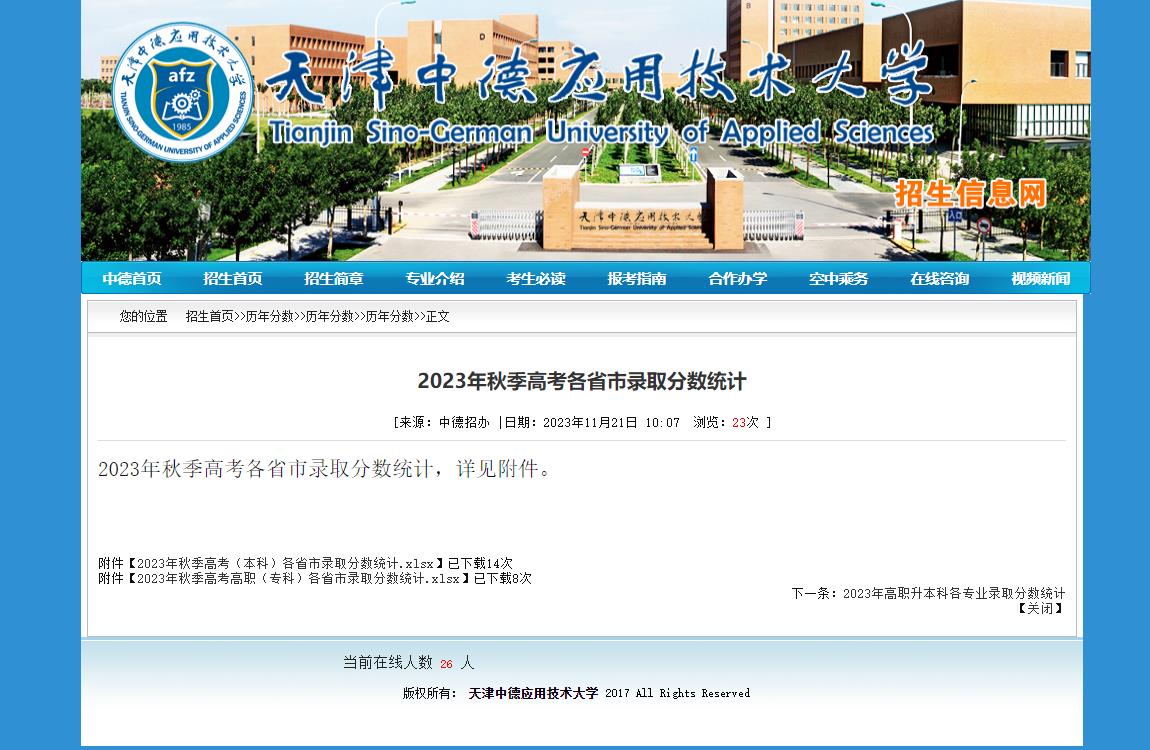Viewport: 1150px width, 750px height.
Task: Click the article title 2023年秋季高考各省市录取分数统计
Action: pos(582,381)
